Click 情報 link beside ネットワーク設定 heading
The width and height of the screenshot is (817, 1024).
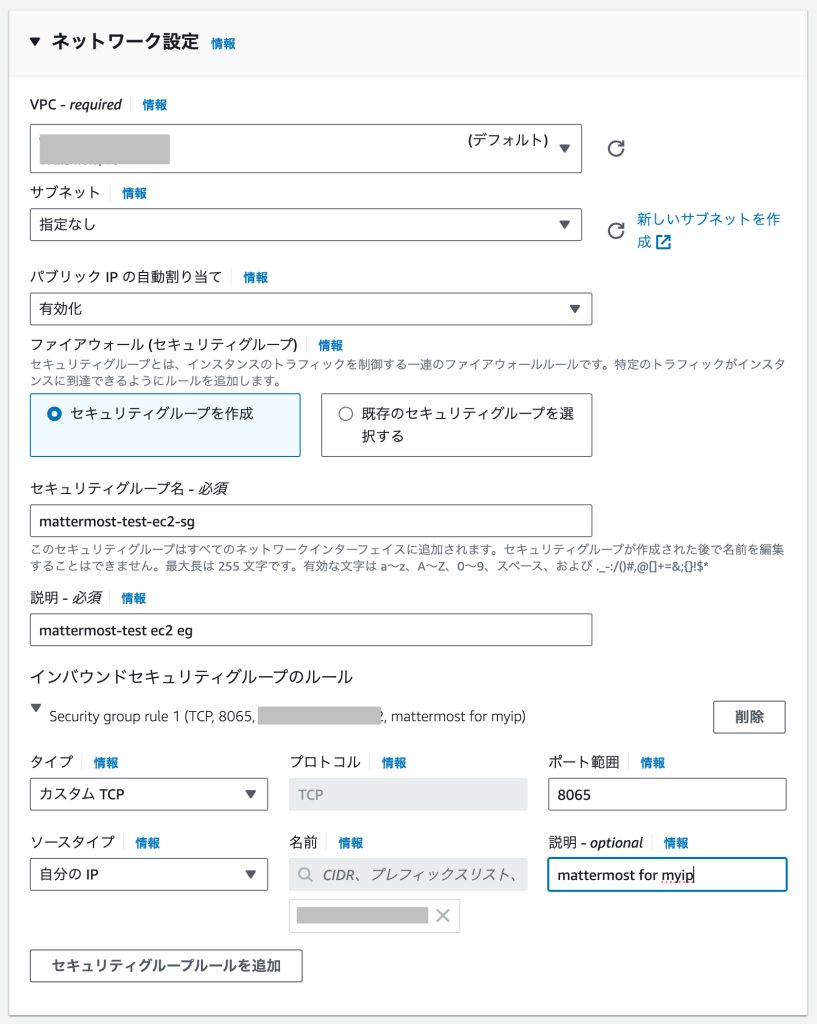point(223,44)
